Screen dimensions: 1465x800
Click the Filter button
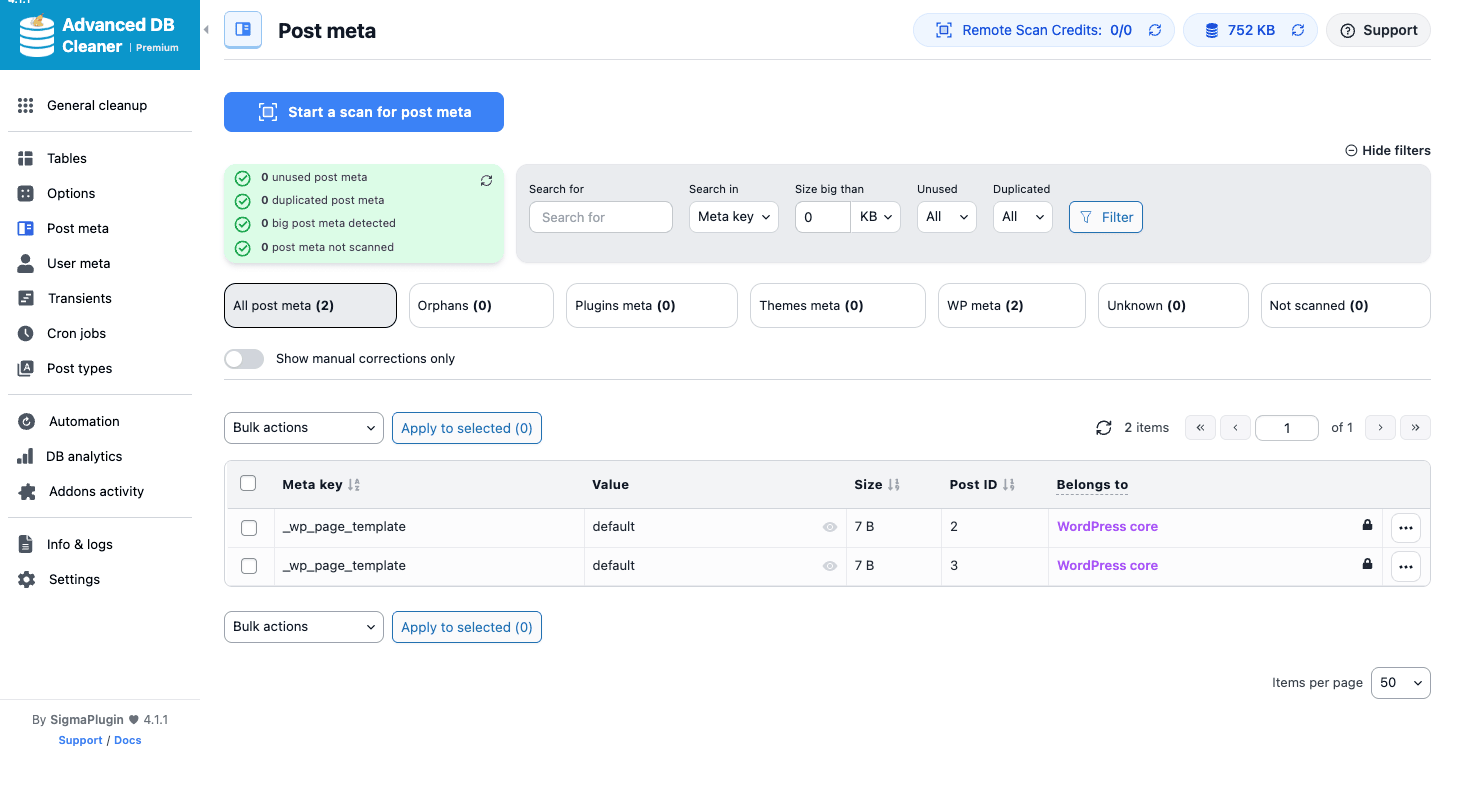(1106, 217)
